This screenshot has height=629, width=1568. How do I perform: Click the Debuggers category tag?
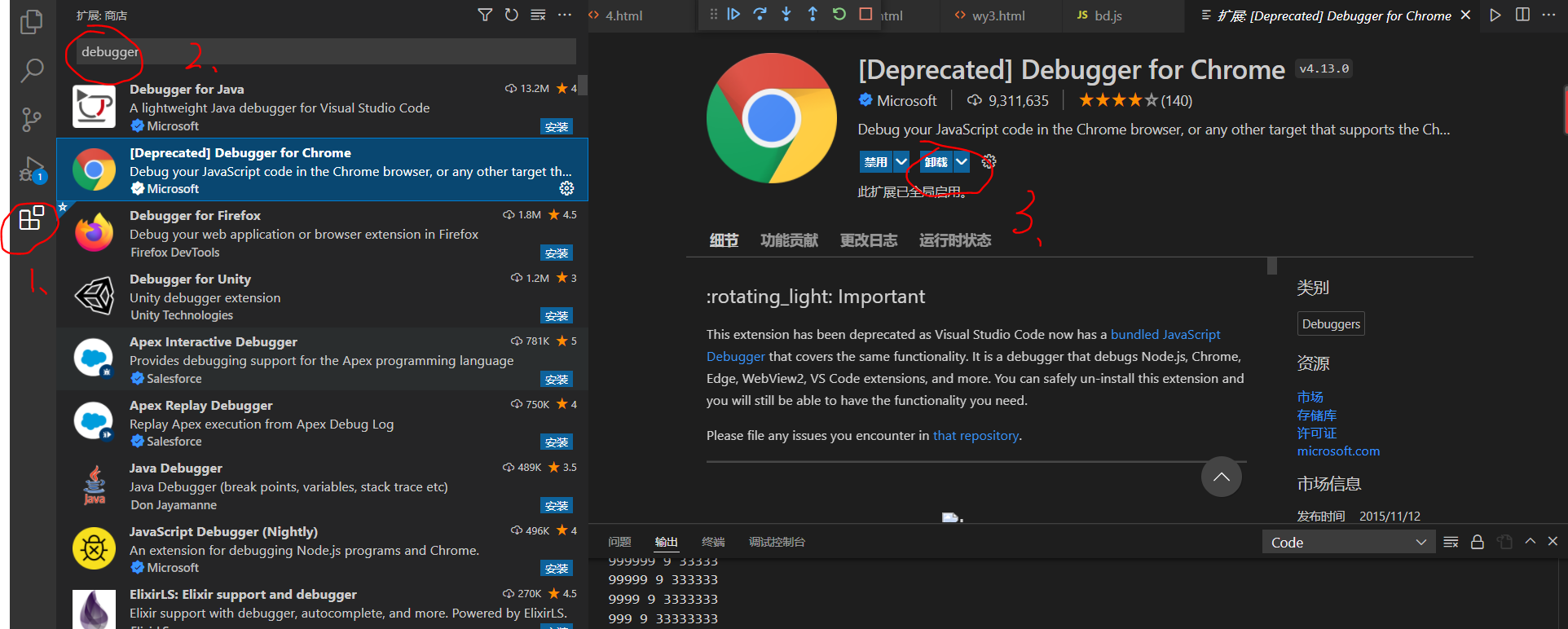[1331, 323]
